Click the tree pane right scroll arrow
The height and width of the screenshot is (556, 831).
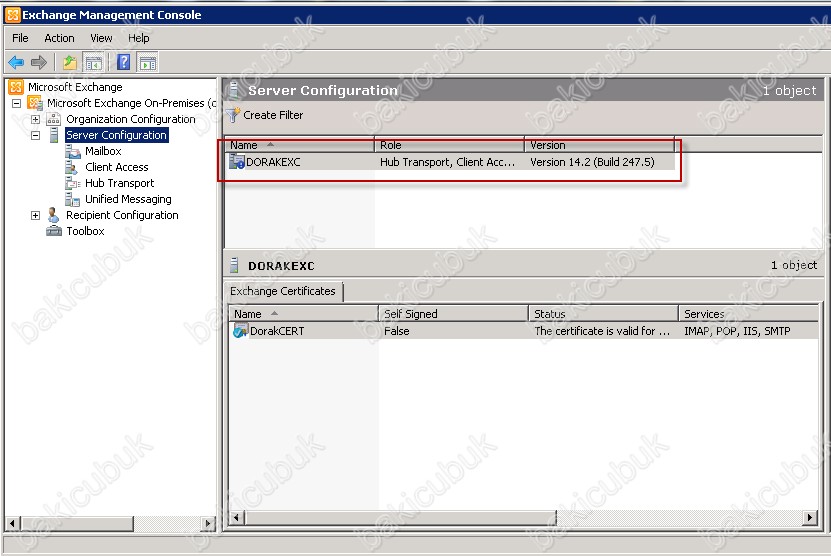[x=208, y=523]
